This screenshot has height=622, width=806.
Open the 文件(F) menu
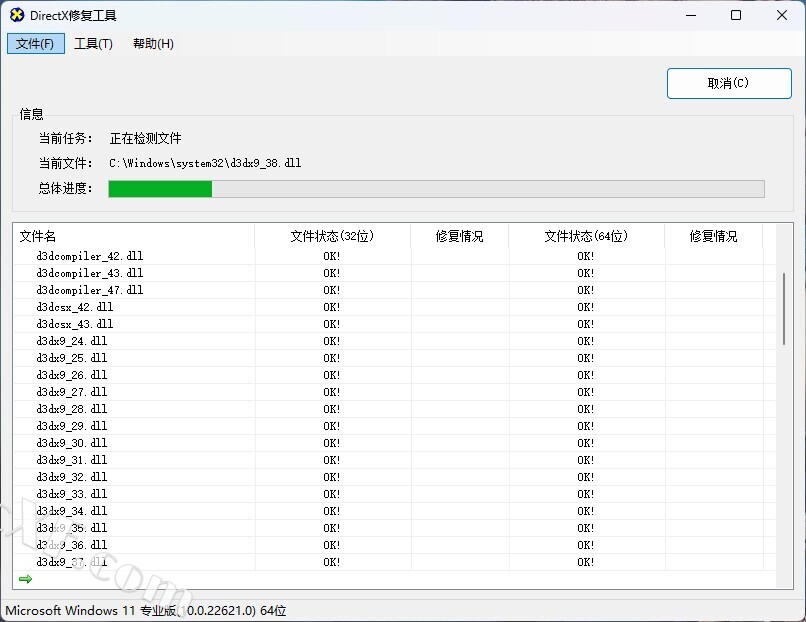pyautogui.click(x=35, y=44)
